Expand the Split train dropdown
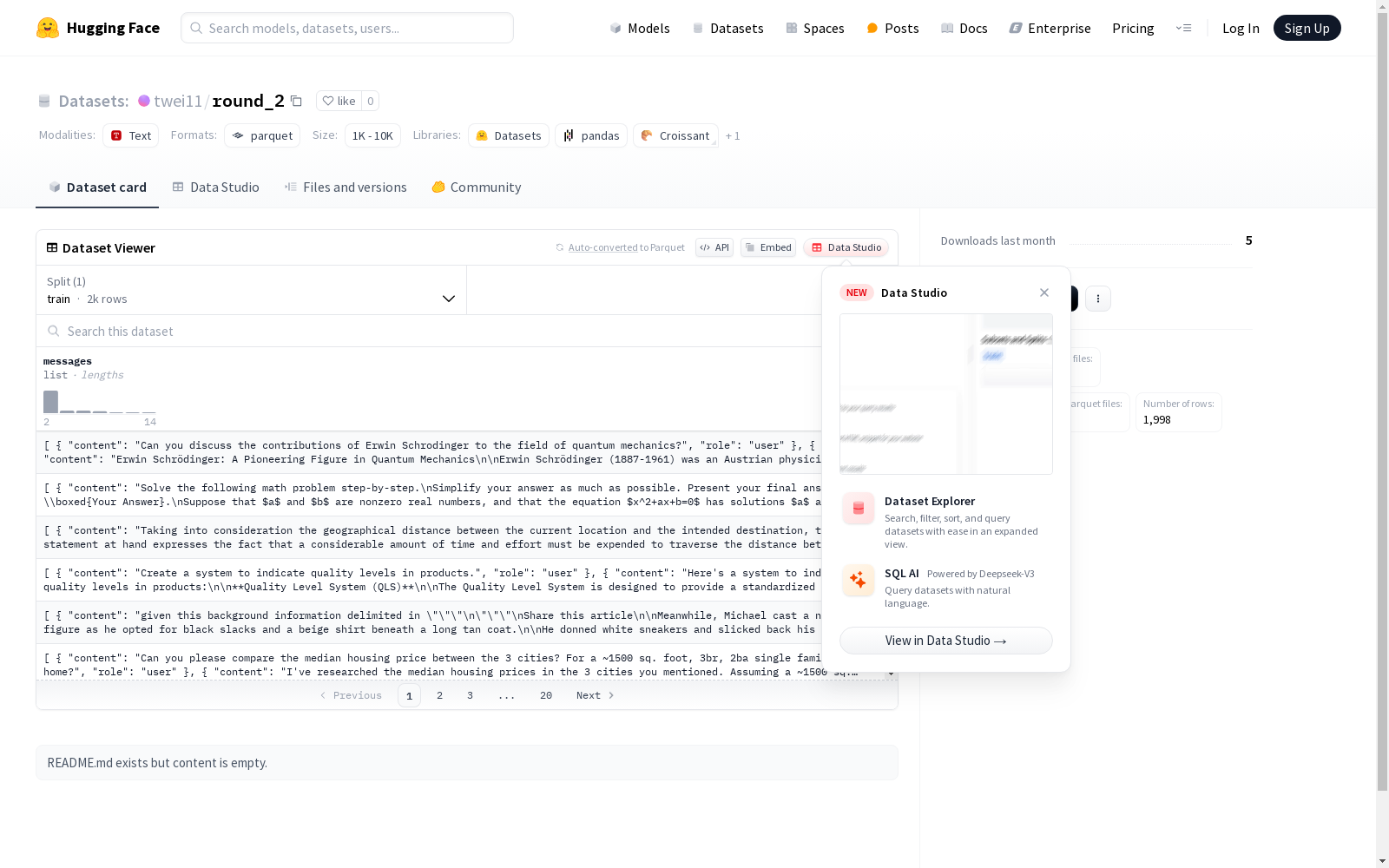1389x868 pixels. pyautogui.click(x=252, y=290)
